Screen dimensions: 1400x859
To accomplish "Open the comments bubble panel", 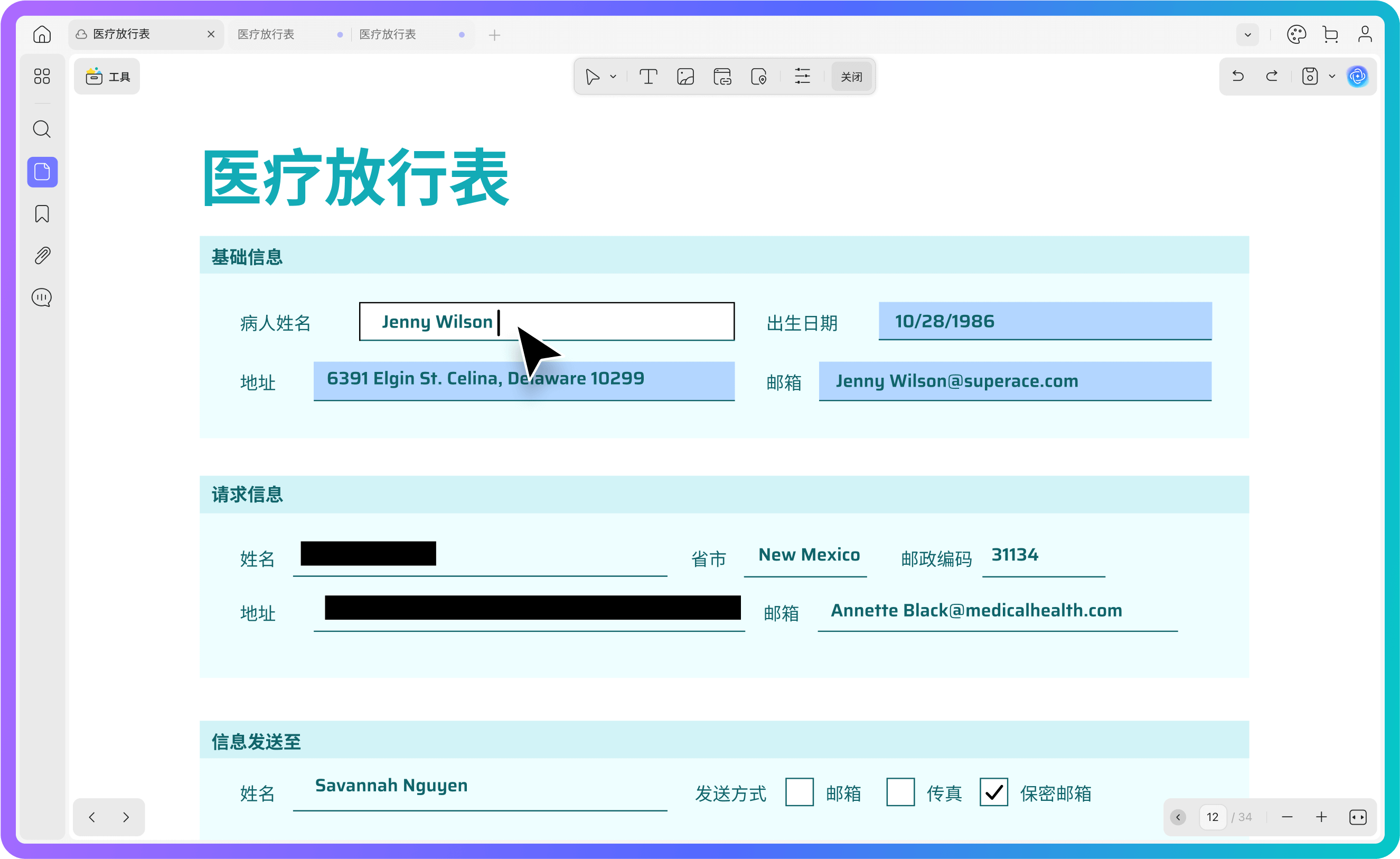I will point(42,297).
